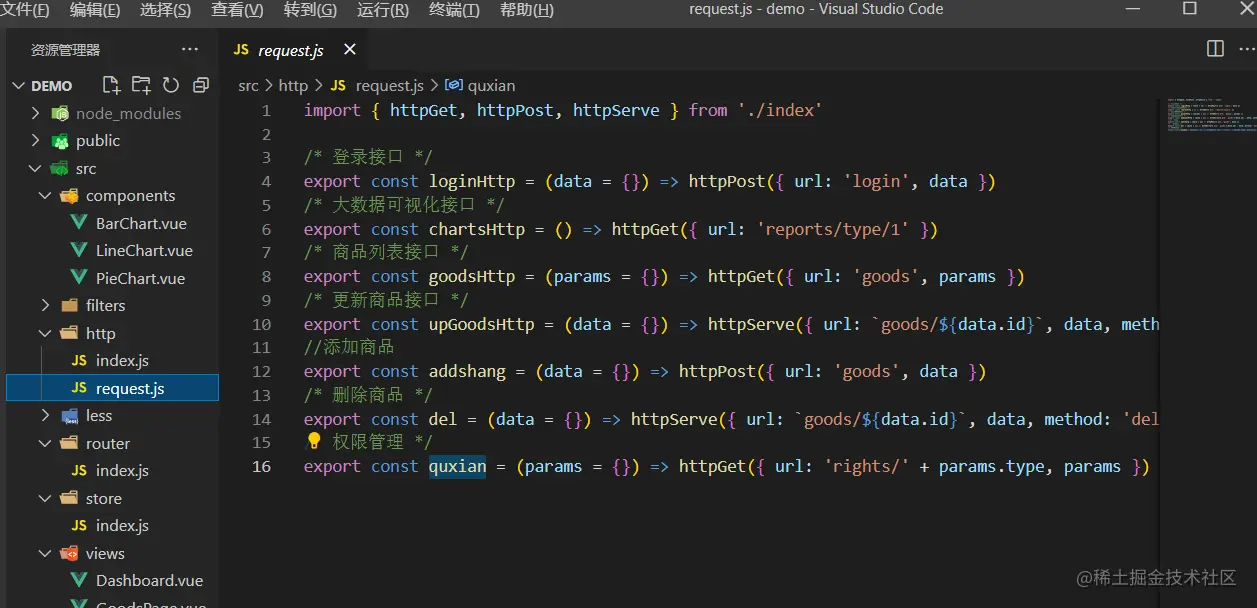Image resolution: width=1257 pixels, height=608 pixels.
Task: Click the 资源管理器 panel title
Action: click(x=65, y=49)
